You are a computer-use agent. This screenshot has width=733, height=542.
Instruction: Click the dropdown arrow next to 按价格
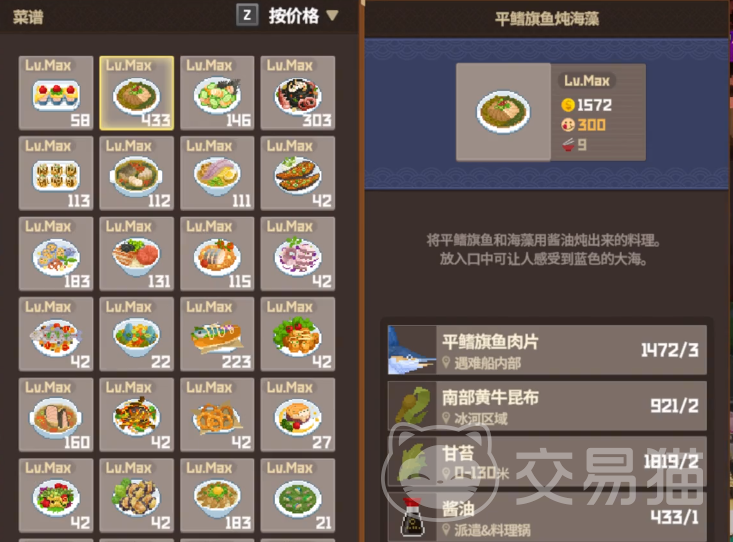click(332, 16)
